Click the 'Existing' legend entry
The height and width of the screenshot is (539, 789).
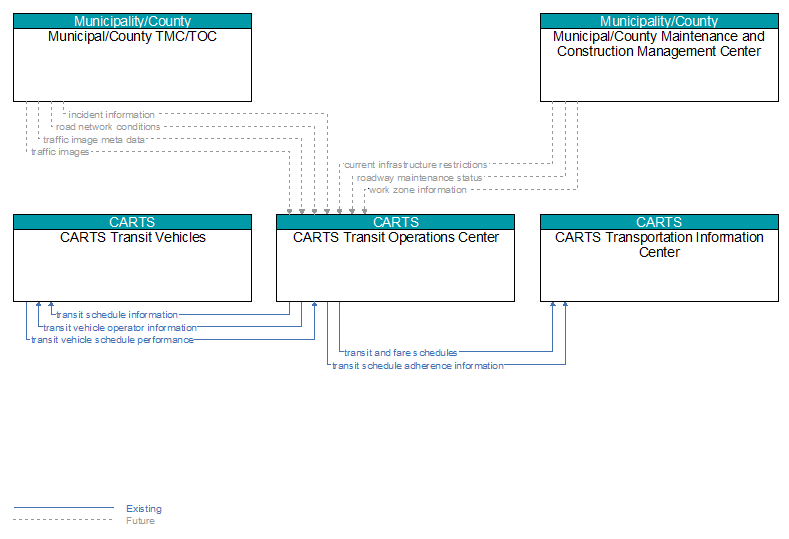(x=144, y=508)
